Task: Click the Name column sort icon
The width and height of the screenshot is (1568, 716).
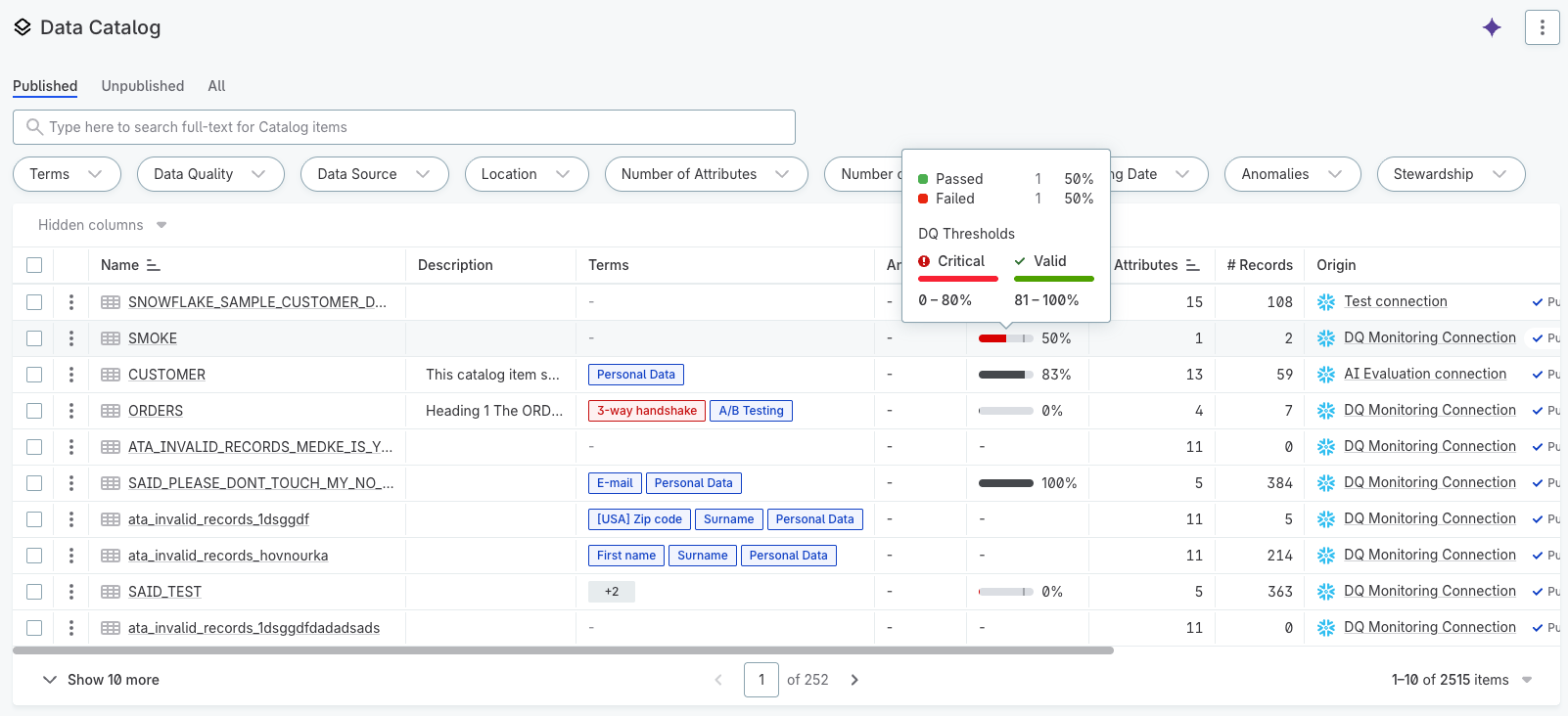Action: point(153,265)
